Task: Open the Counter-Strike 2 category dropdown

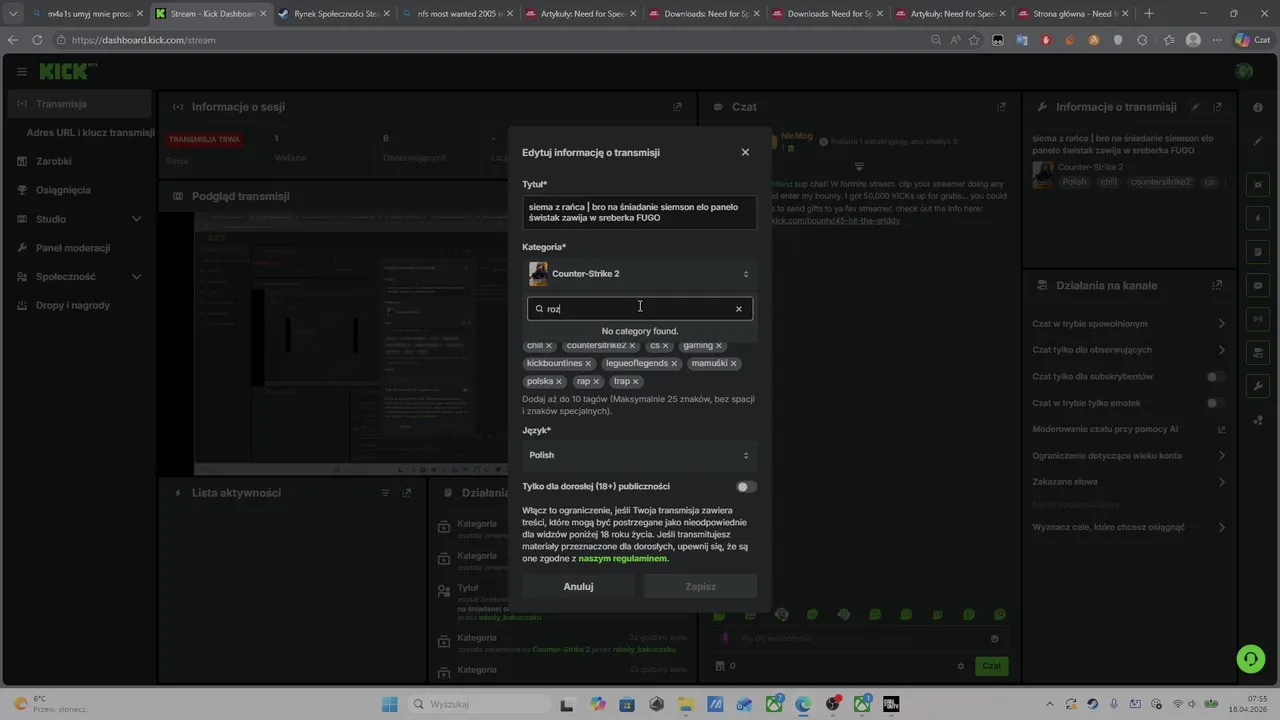Action: coord(639,274)
